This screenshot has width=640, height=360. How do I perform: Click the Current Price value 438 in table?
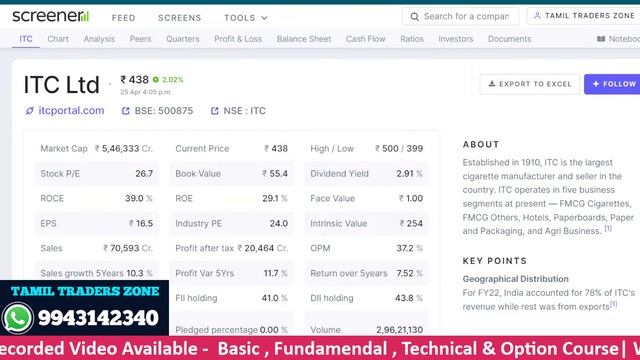click(276, 149)
